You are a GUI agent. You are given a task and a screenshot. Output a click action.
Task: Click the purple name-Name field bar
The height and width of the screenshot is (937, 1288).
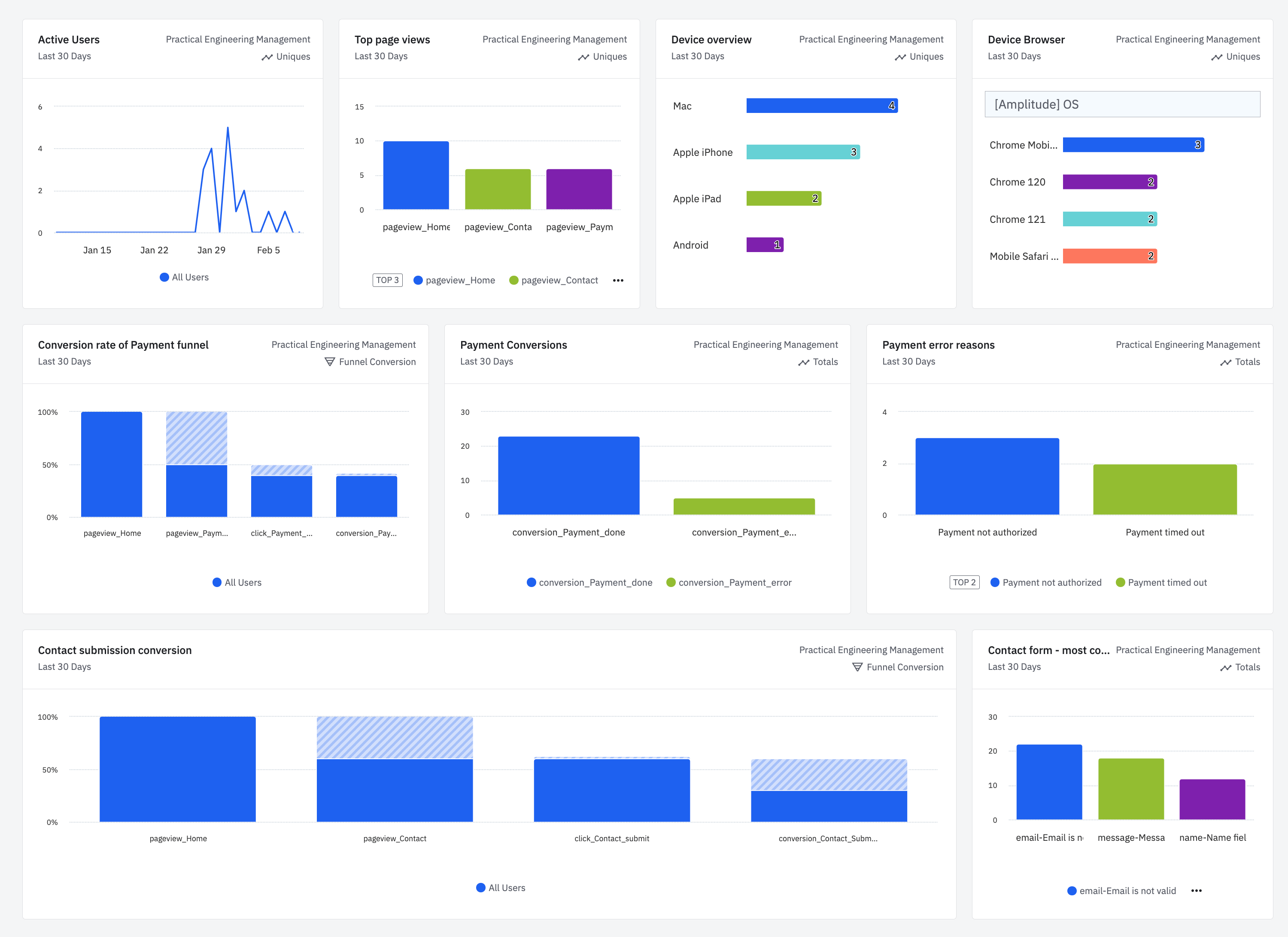click(x=1212, y=800)
